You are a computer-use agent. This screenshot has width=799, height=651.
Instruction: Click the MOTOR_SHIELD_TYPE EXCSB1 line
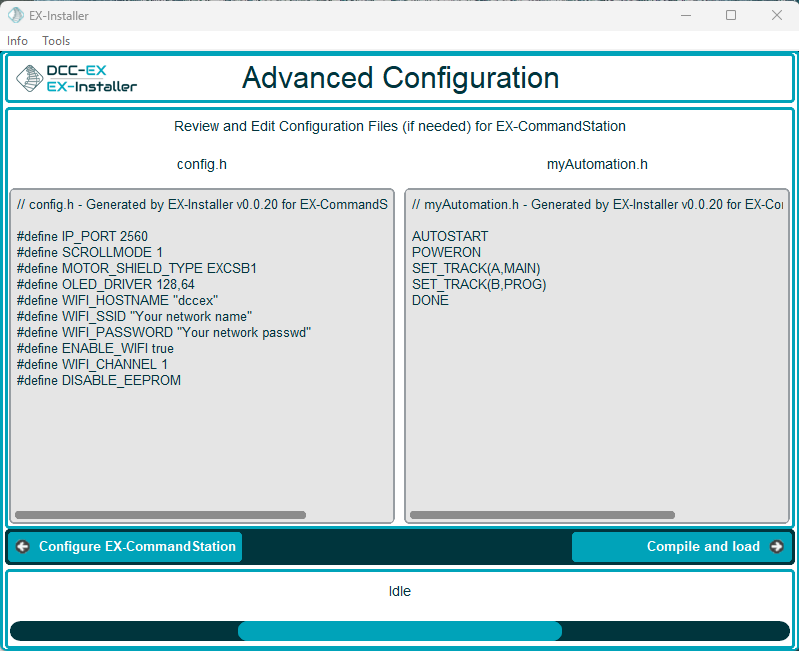click(x=137, y=268)
